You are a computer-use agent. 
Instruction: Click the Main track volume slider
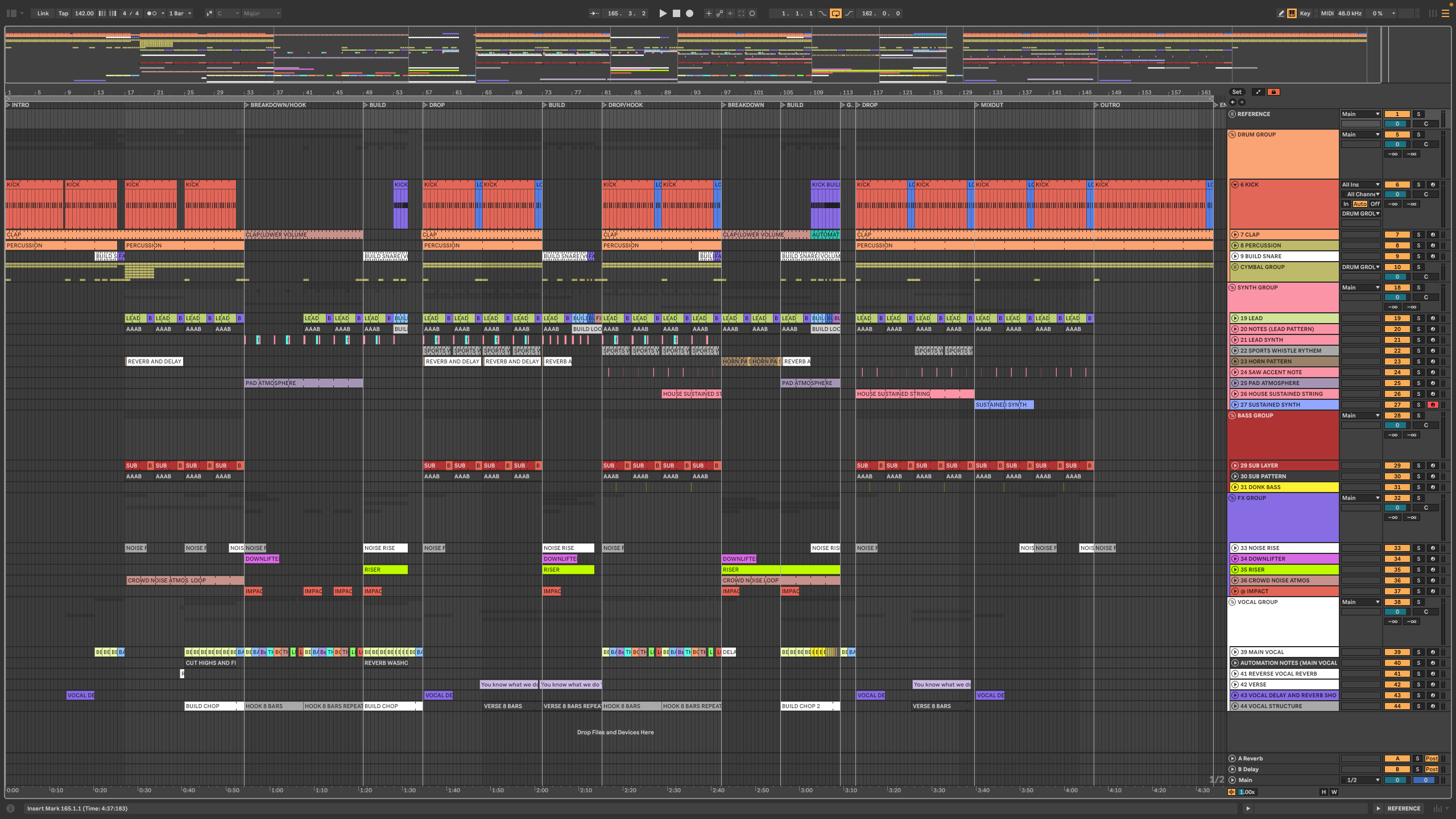click(1397, 780)
